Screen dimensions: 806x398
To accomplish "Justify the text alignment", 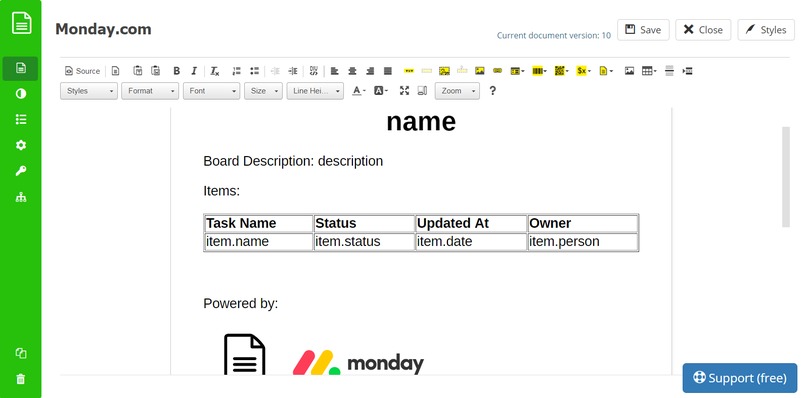I will click(388, 71).
